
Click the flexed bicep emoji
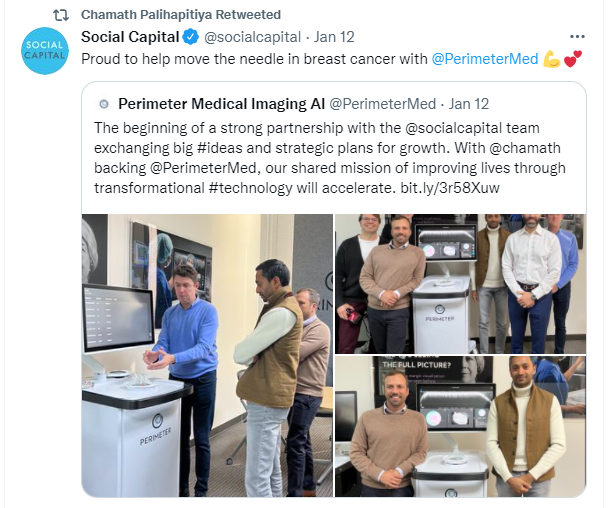[x=551, y=59]
